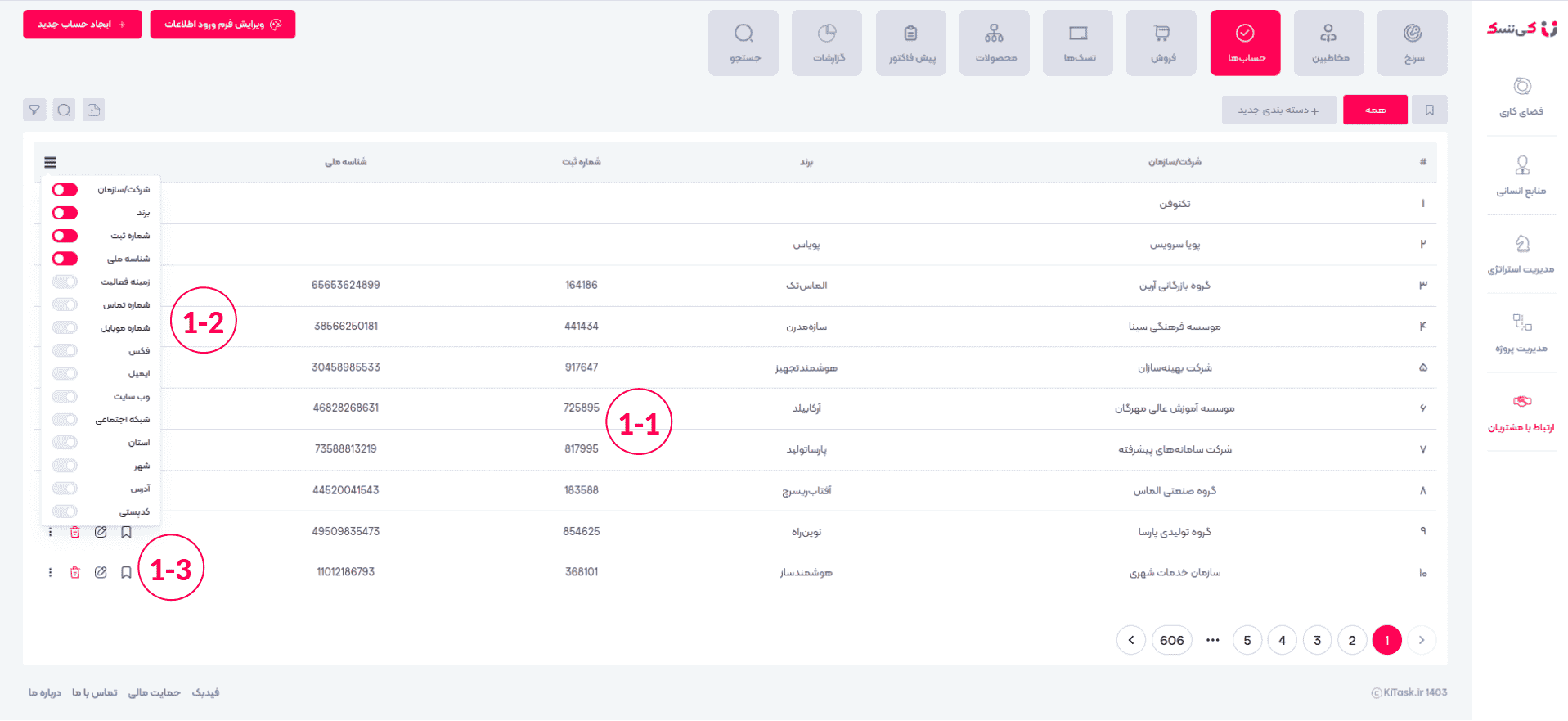Switch to the محصولات (products) tab
Screen dimensions: 1568x721
[995, 43]
